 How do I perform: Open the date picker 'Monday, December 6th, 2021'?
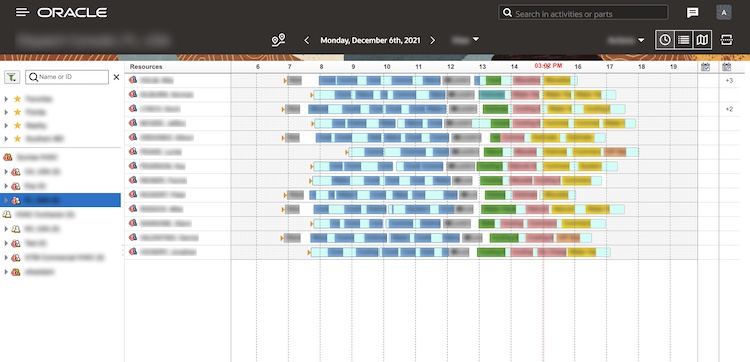(x=370, y=41)
